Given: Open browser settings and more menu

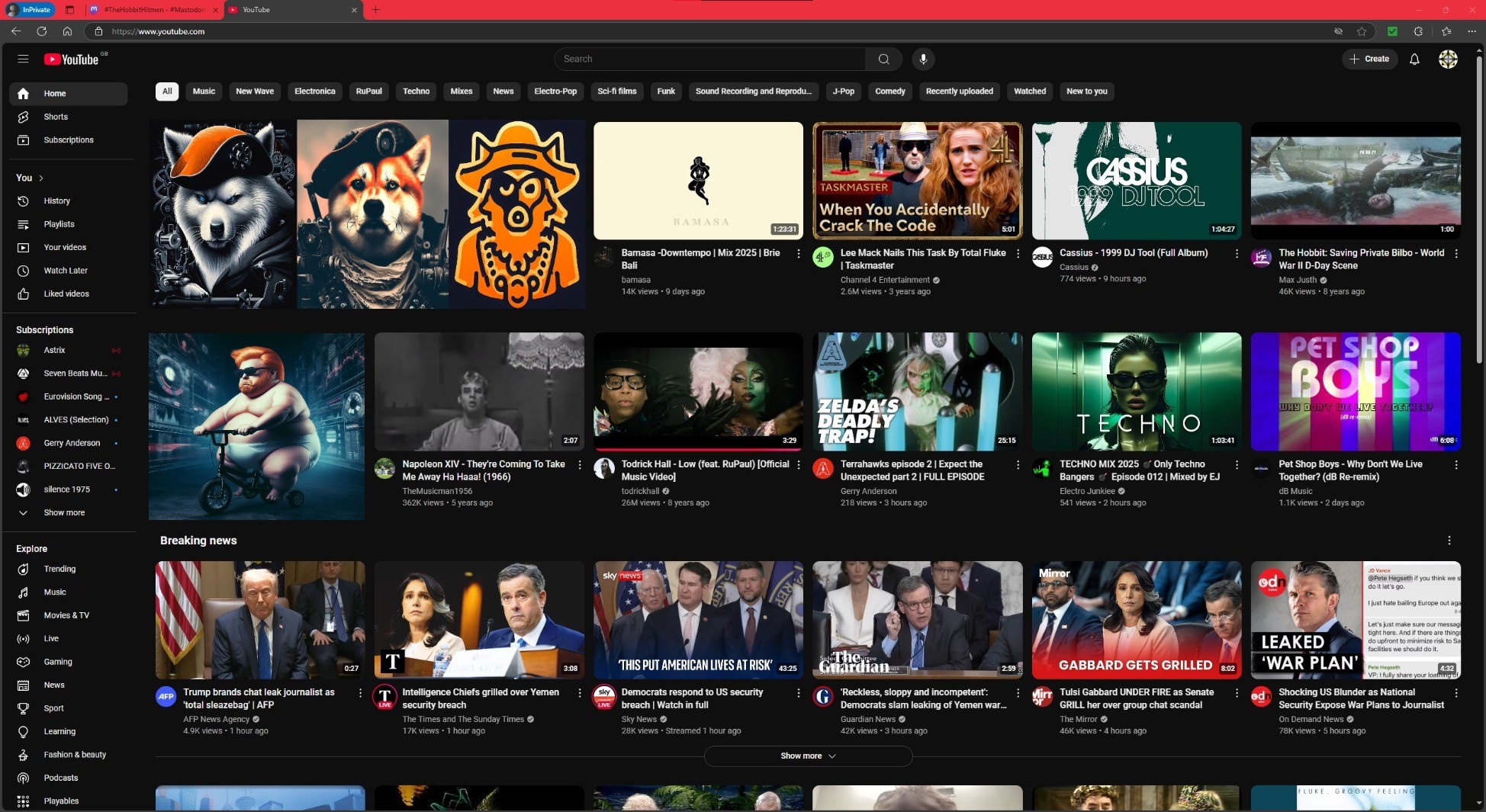Looking at the screenshot, I should 1472,31.
